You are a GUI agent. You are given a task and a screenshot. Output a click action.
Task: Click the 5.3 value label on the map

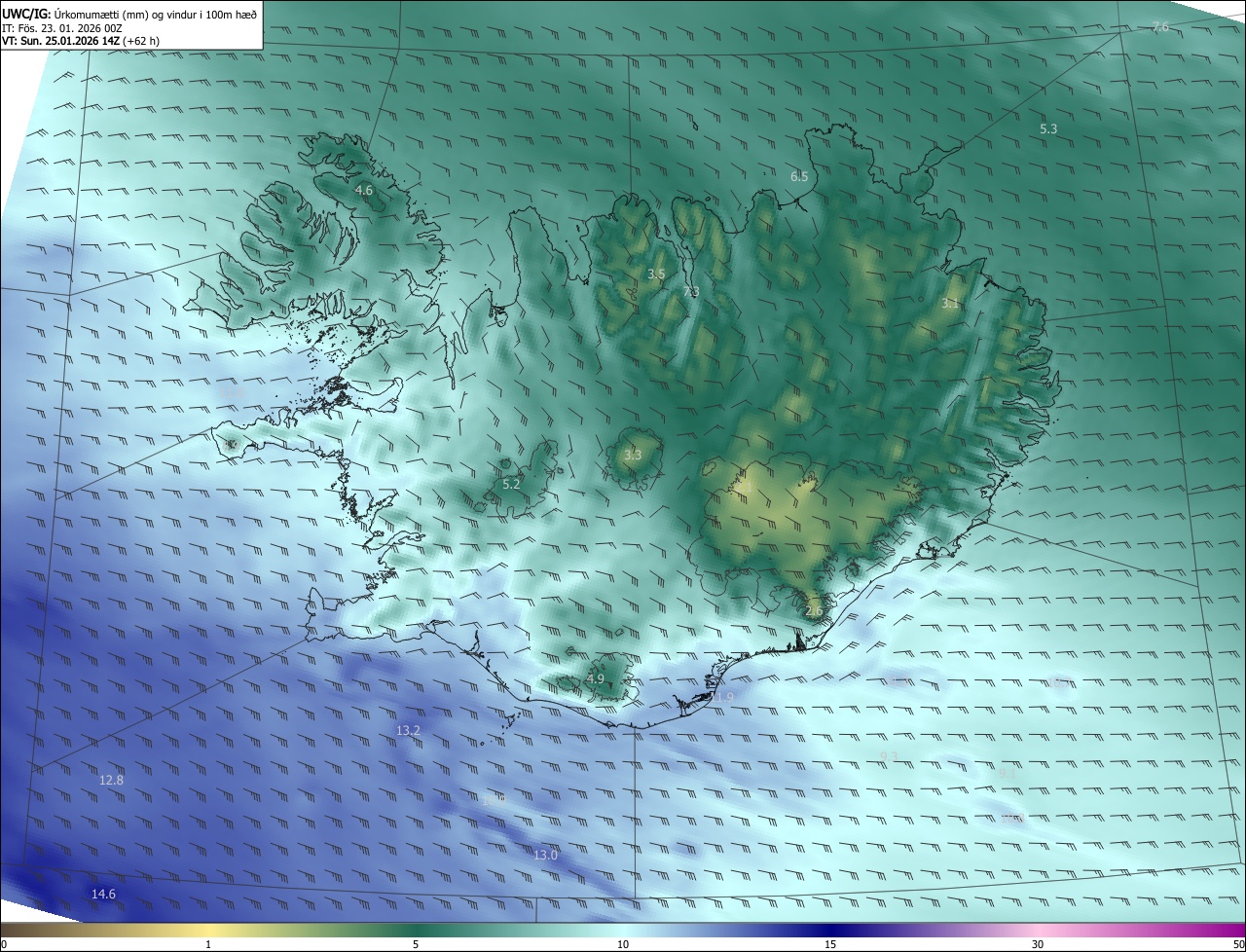(x=1048, y=128)
